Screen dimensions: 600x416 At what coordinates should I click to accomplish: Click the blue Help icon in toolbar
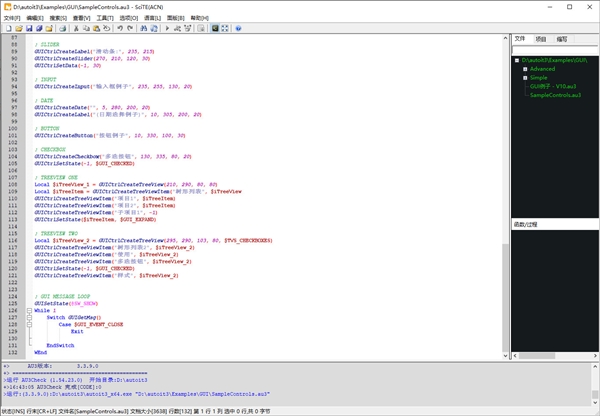(x=240, y=29)
